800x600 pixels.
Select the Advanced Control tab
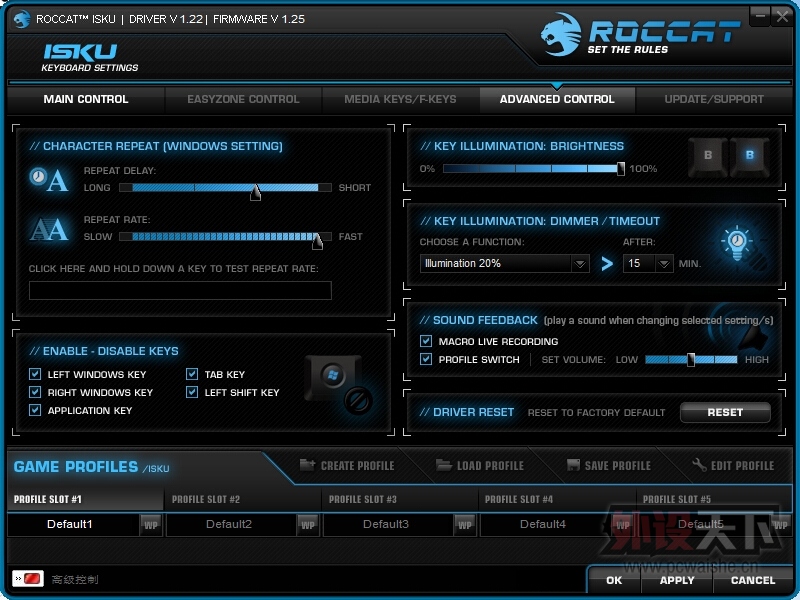pyautogui.click(x=557, y=99)
